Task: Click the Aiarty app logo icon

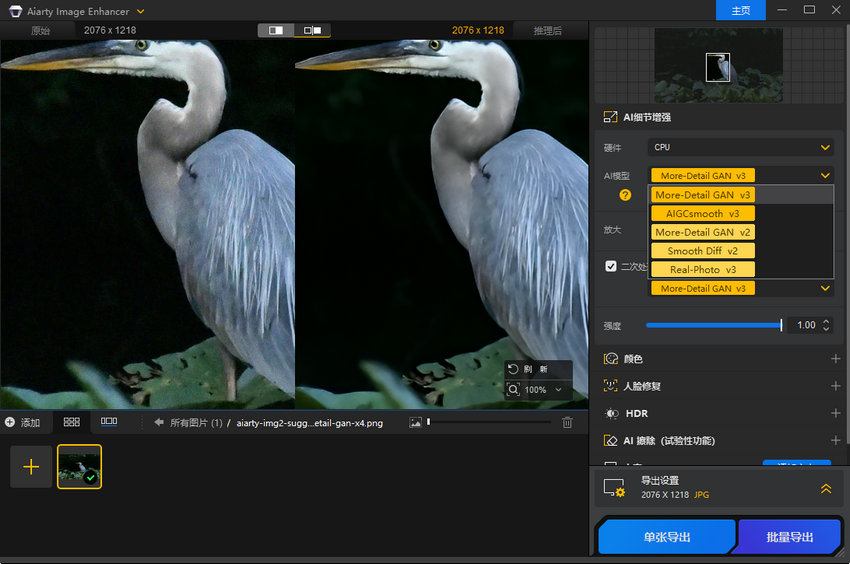Action: pos(15,11)
